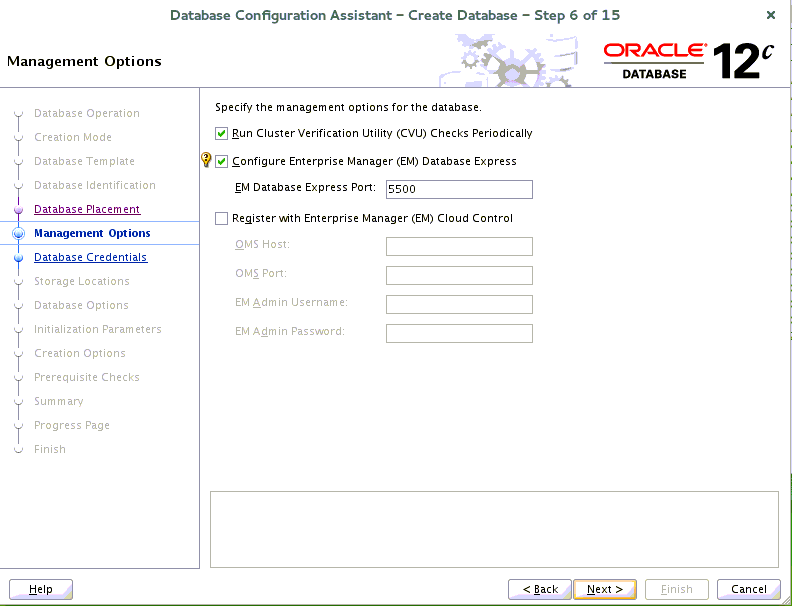Screen dimensions: 792x606
Task: Click the EM Database Express Port field
Action: pyautogui.click(x=459, y=189)
